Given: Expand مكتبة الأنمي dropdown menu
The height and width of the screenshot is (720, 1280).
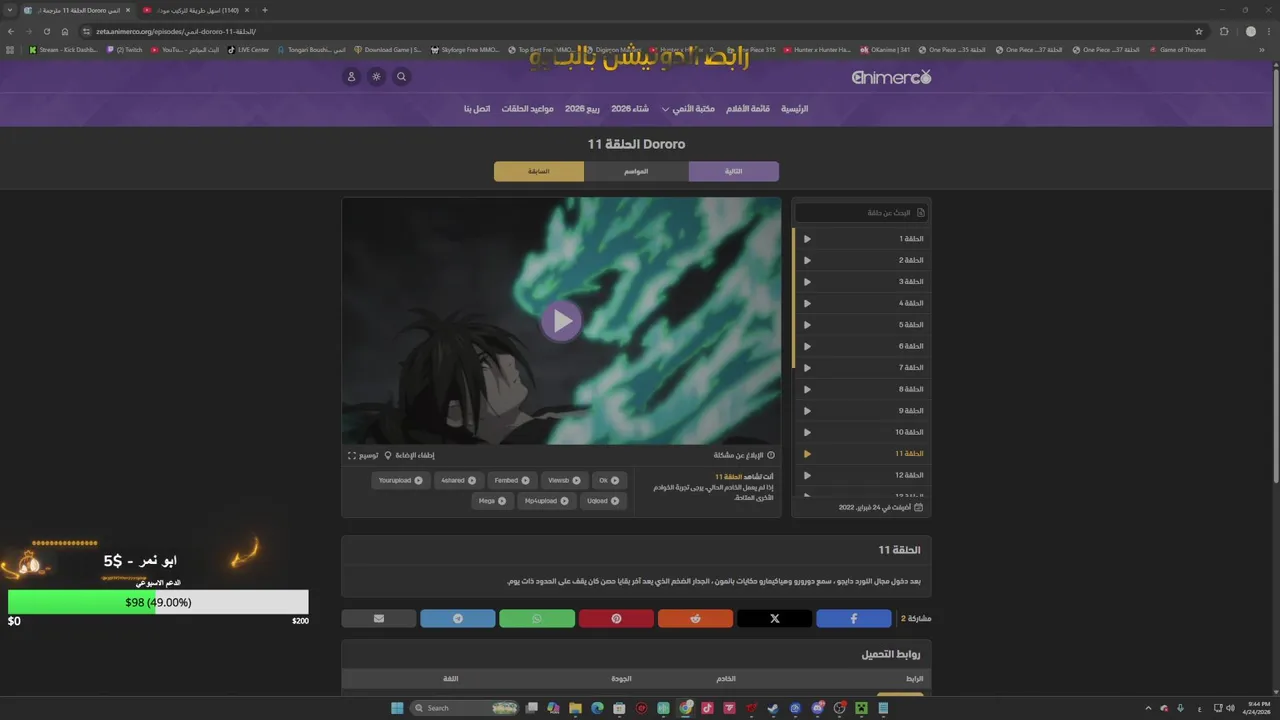Looking at the screenshot, I should point(688,108).
